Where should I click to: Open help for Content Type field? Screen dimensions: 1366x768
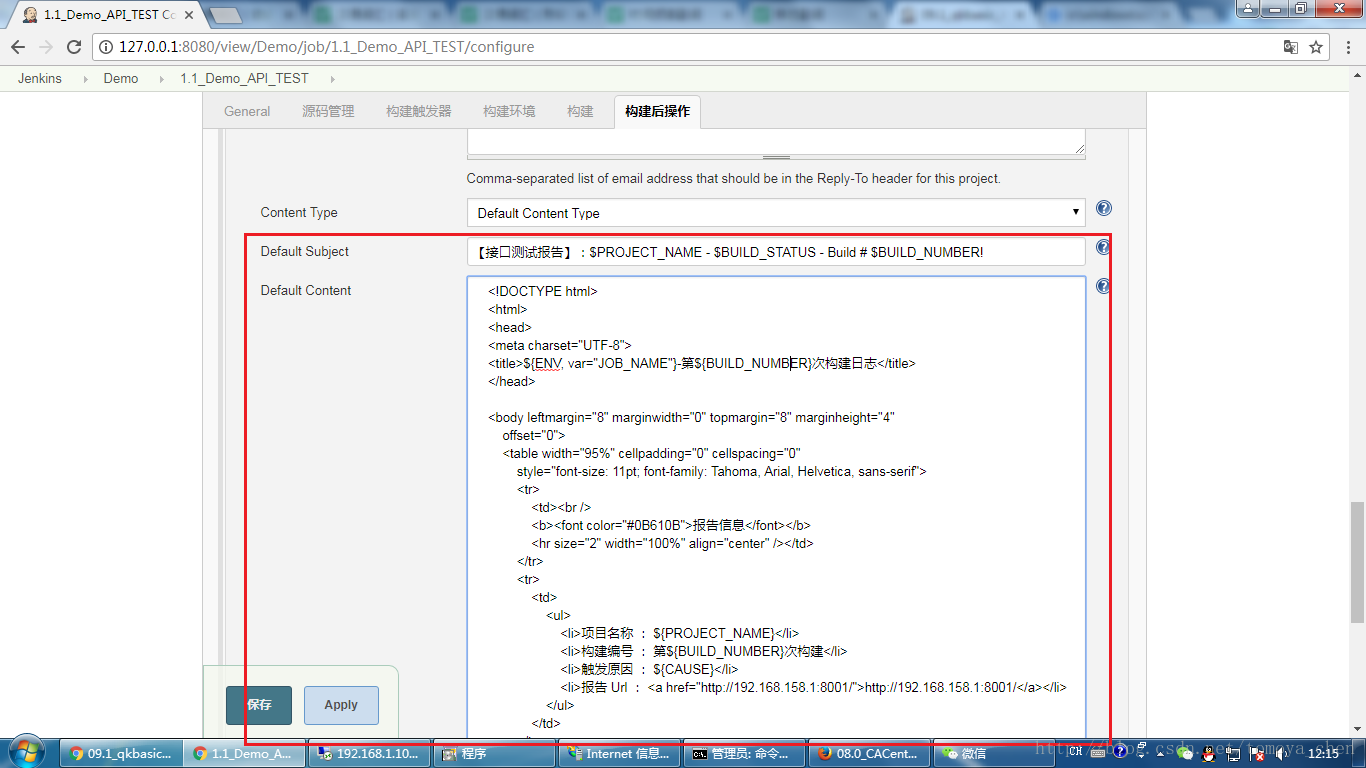tap(1104, 208)
